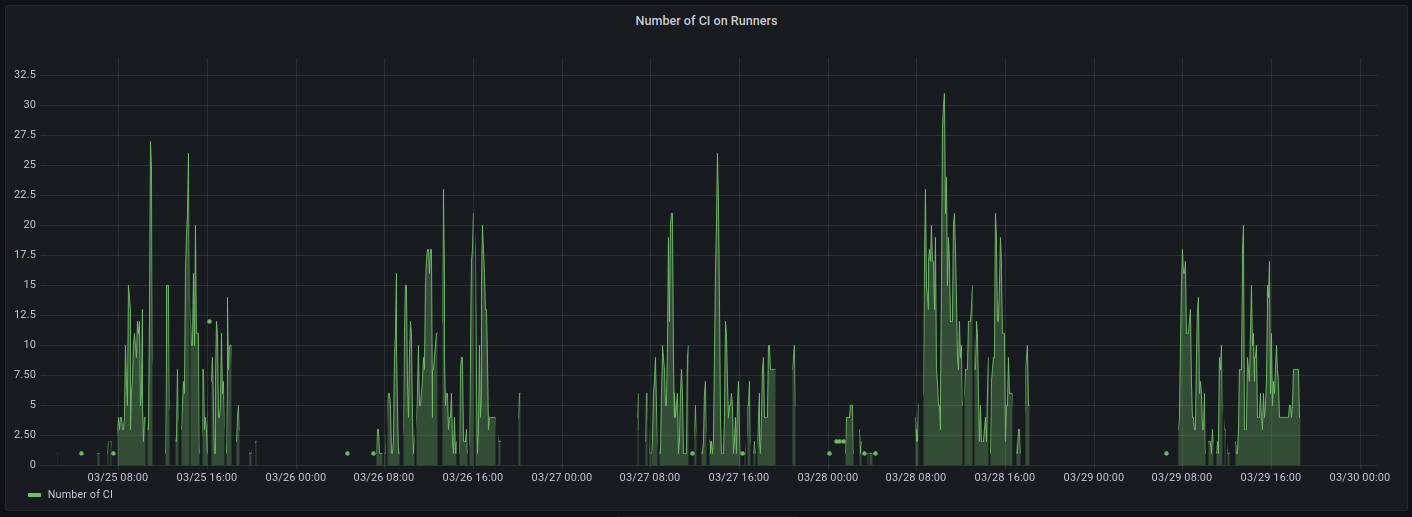1412x517 pixels.
Task: Click the '03/30 00:00' x-axis label
Action: [1359, 477]
